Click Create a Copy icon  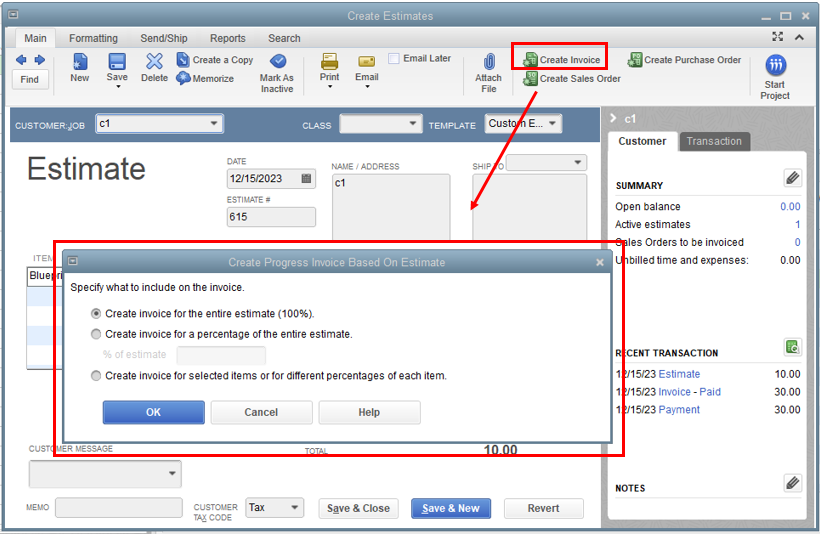[183, 60]
